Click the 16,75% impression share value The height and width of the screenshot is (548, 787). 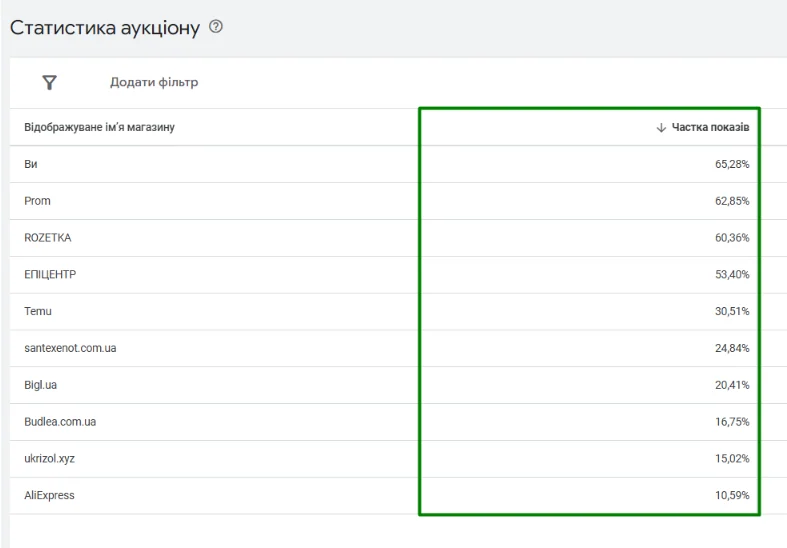click(x=732, y=422)
